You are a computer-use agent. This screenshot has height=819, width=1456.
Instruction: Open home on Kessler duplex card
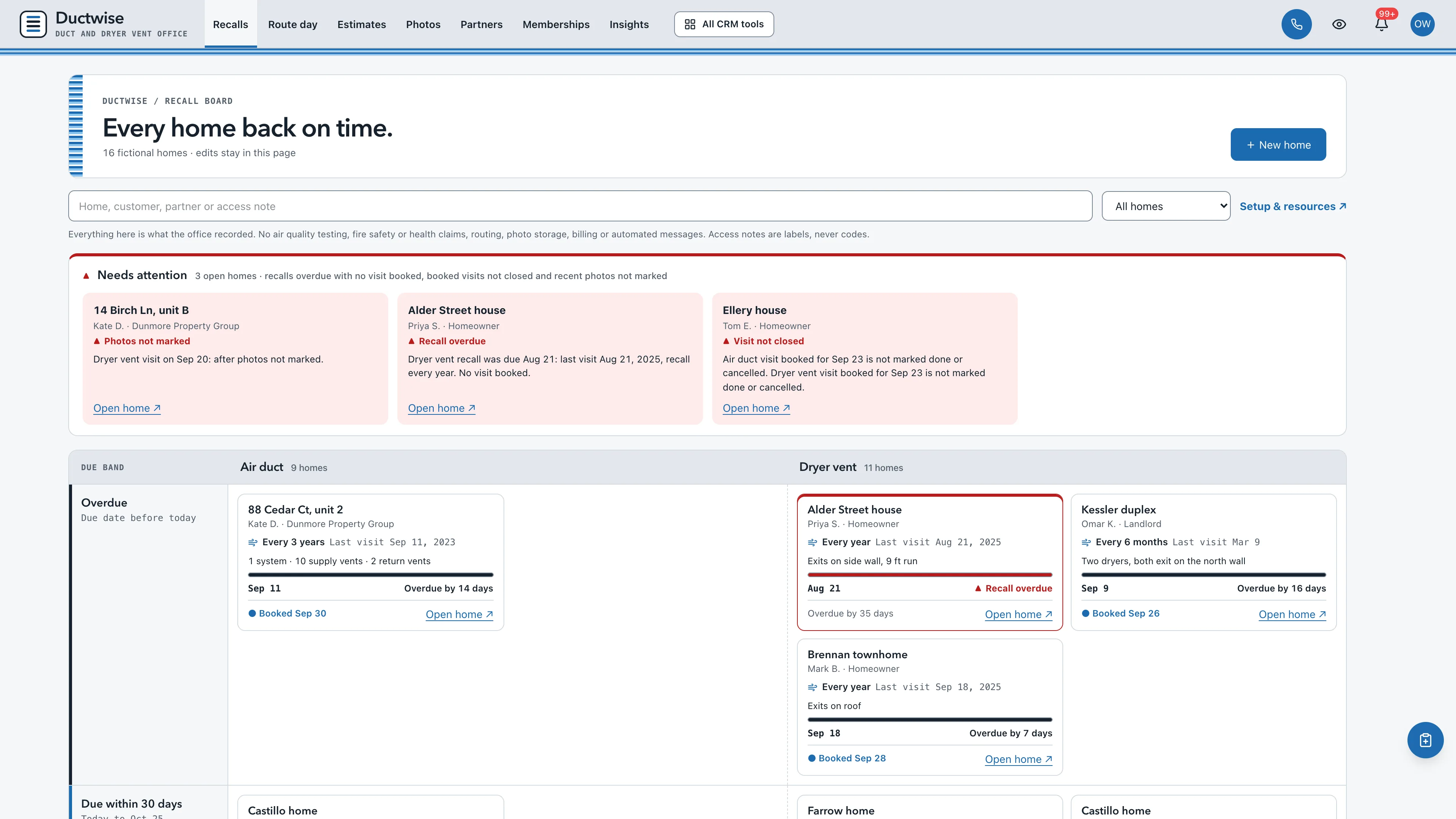[x=1292, y=614]
